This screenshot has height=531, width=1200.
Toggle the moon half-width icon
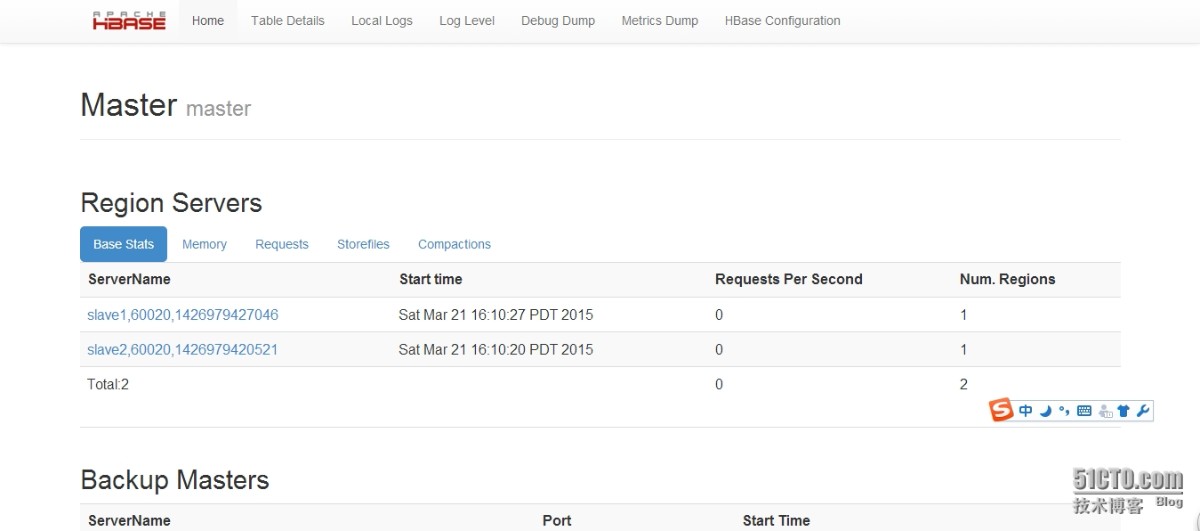pyautogui.click(x=1045, y=411)
